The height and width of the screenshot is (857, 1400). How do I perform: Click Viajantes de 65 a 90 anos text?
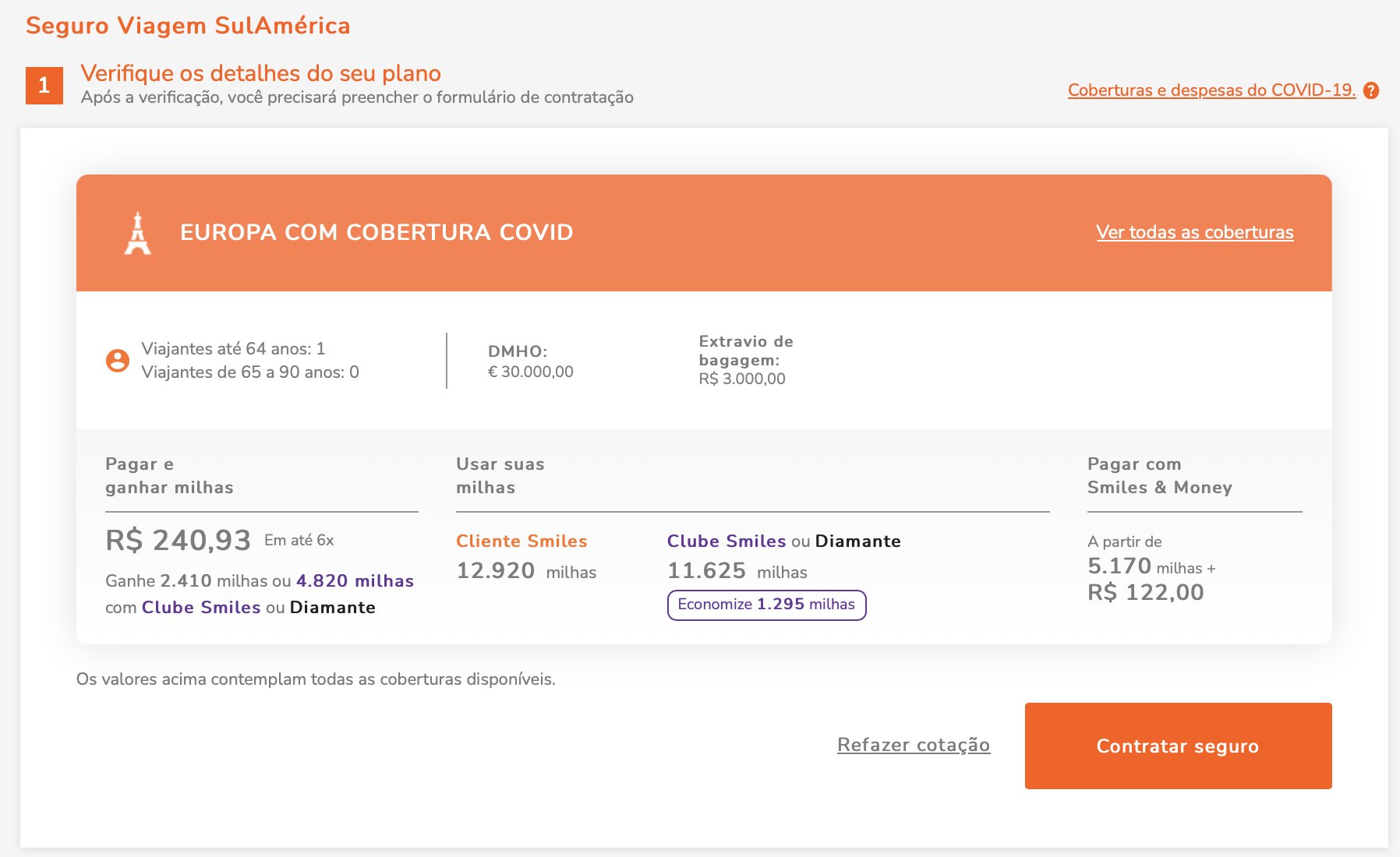pos(249,372)
